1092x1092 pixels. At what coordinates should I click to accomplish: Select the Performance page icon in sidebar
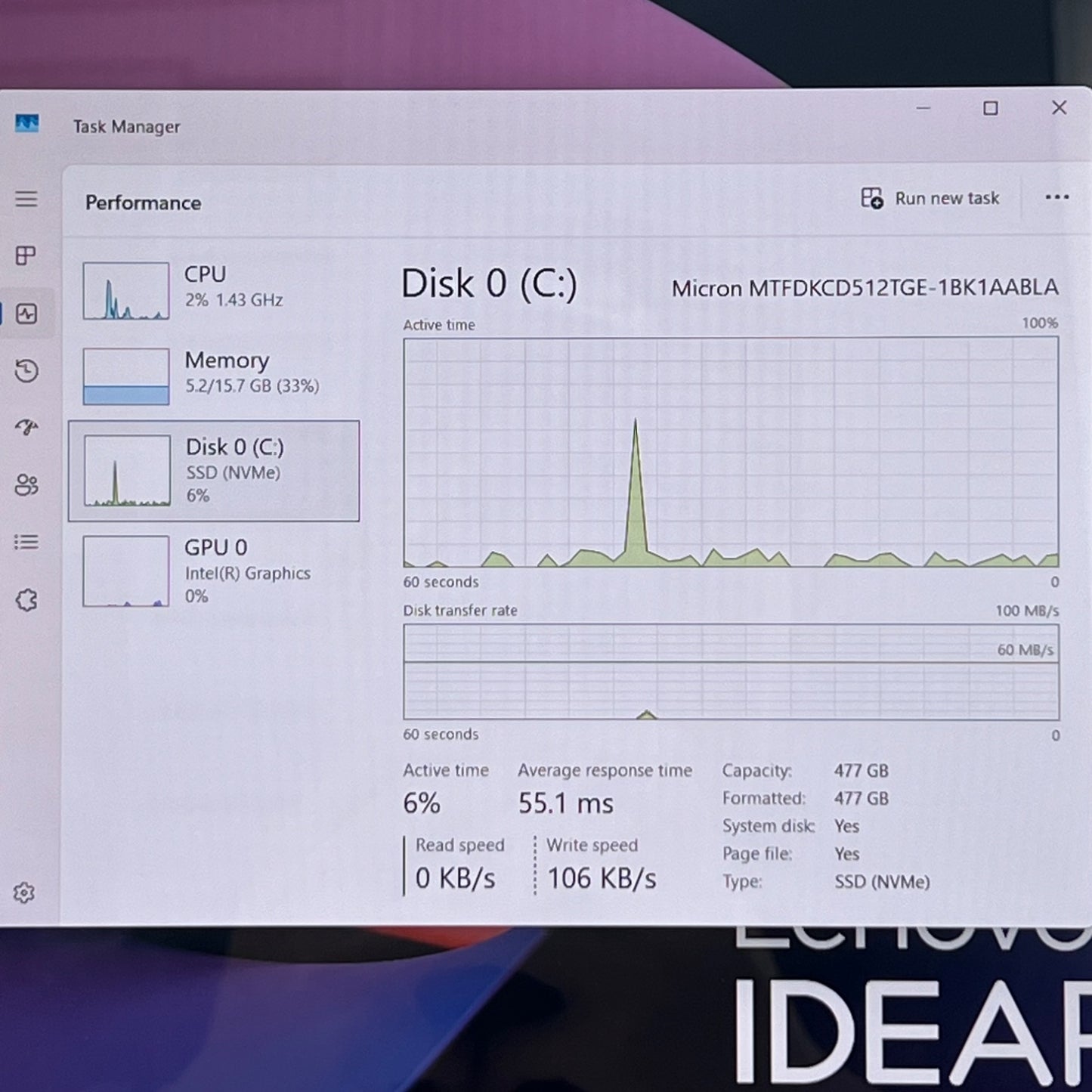pyautogui.click(x=26, y=314)
